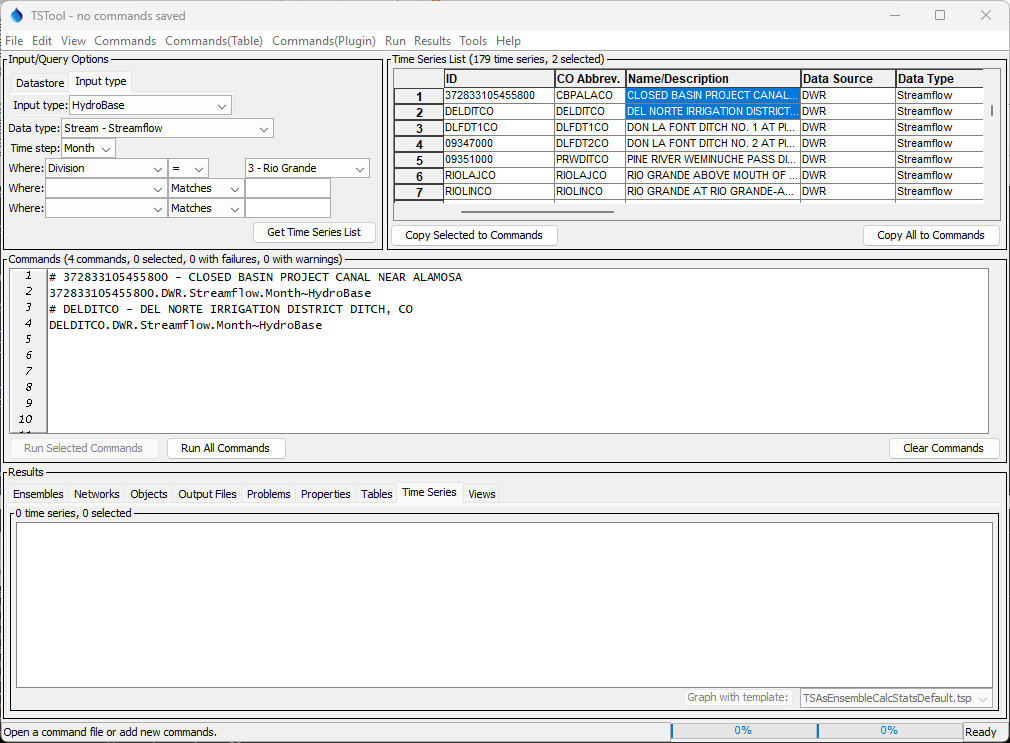The width and height of the screenshot is (1010, 743).
Task: Select CLOSED BASIN PROJECT CANAL name cell
Action: click(713, 95)
